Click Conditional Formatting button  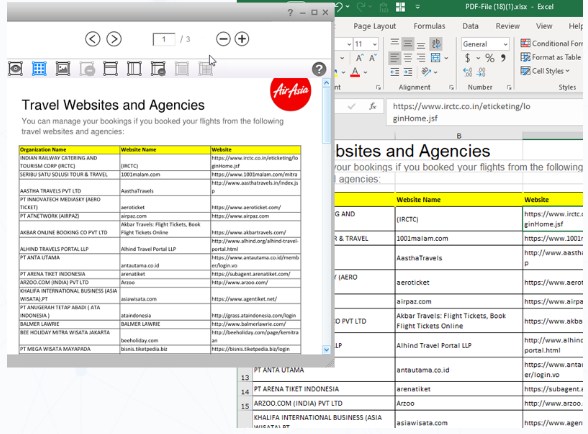(x=551, y=44)
